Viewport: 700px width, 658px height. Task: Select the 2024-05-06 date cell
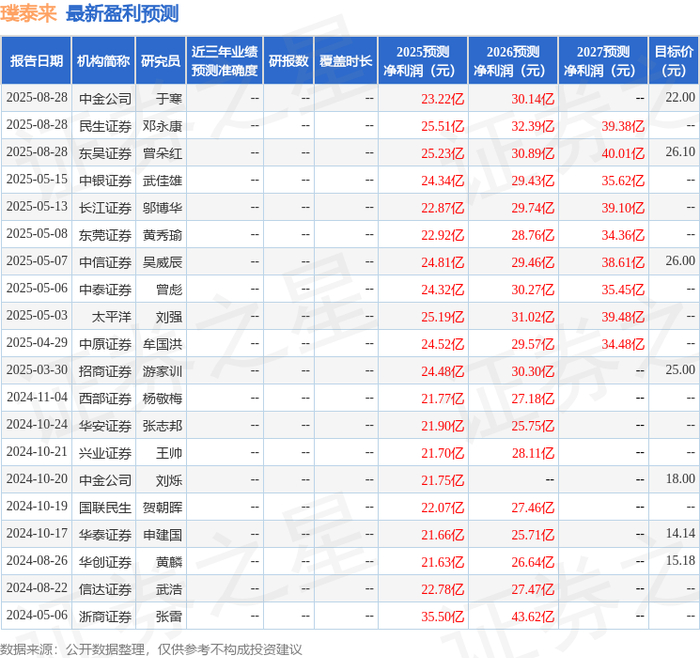click(37, 615)
